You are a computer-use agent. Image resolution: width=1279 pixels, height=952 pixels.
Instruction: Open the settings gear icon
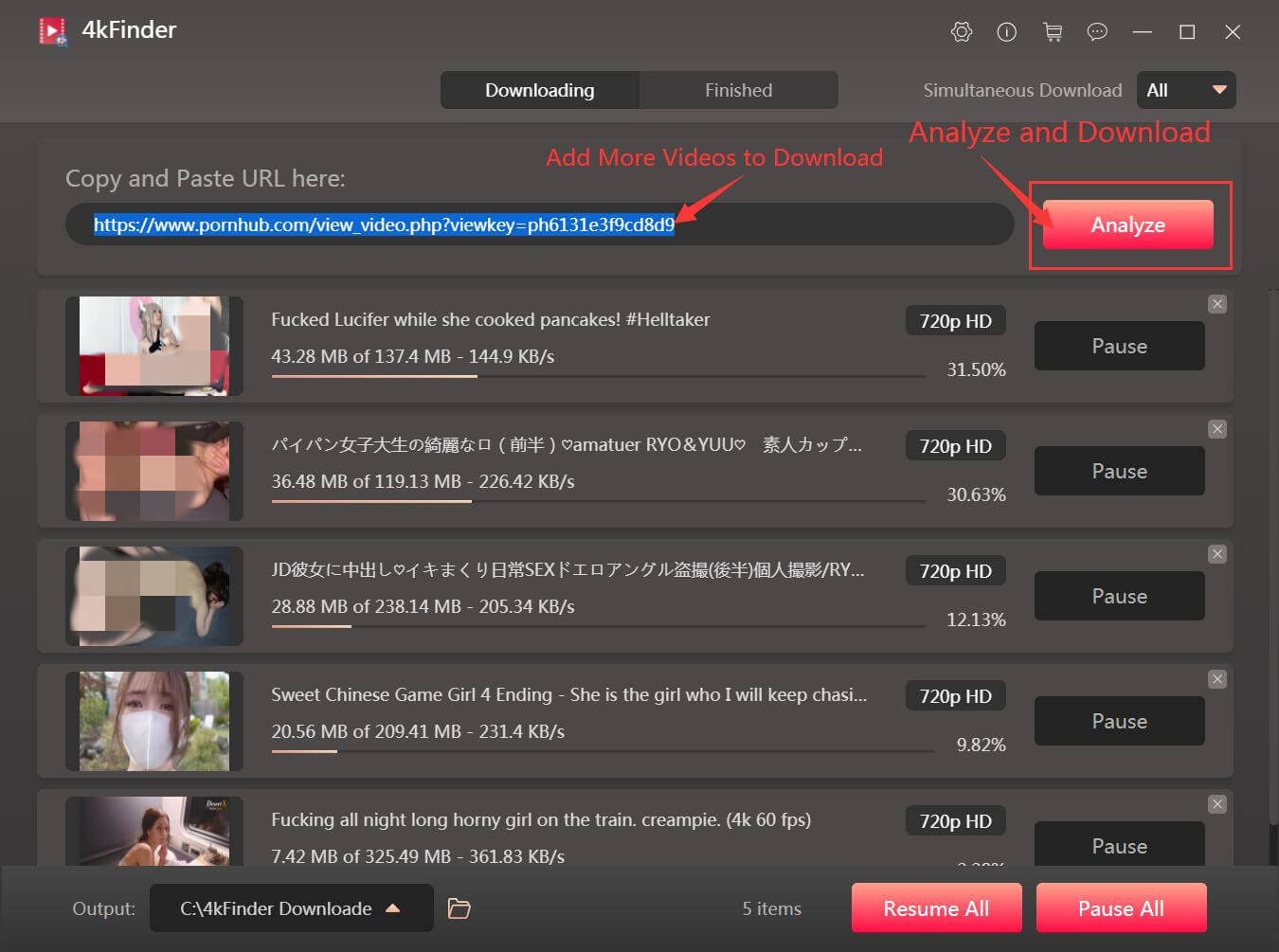(962, 32)
